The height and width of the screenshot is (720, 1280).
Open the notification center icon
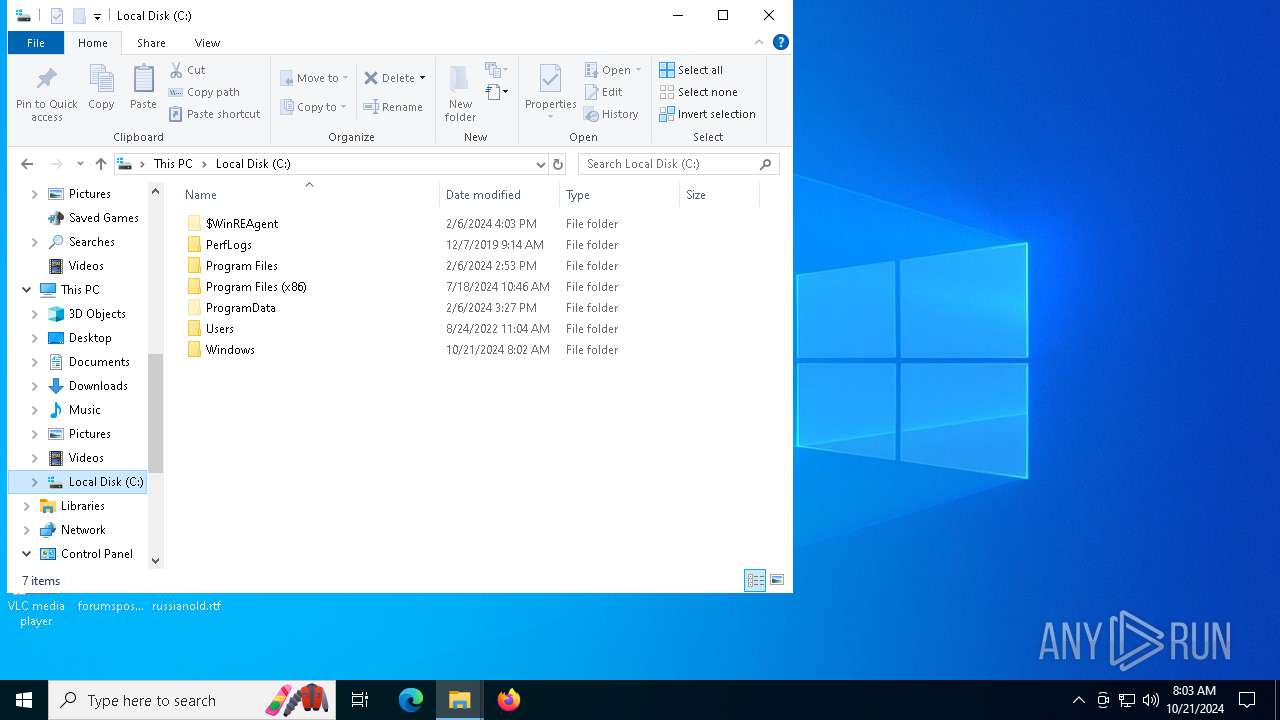pyautogui.click(x=1247, y=700)
